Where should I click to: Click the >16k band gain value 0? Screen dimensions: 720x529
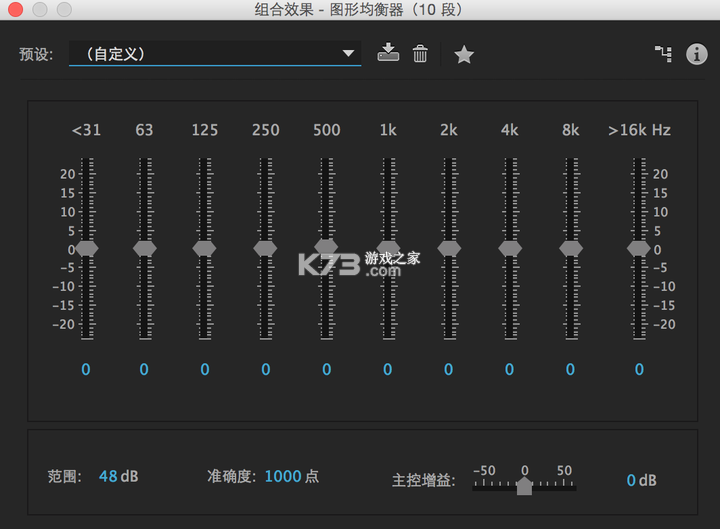[x=639, y=370]
